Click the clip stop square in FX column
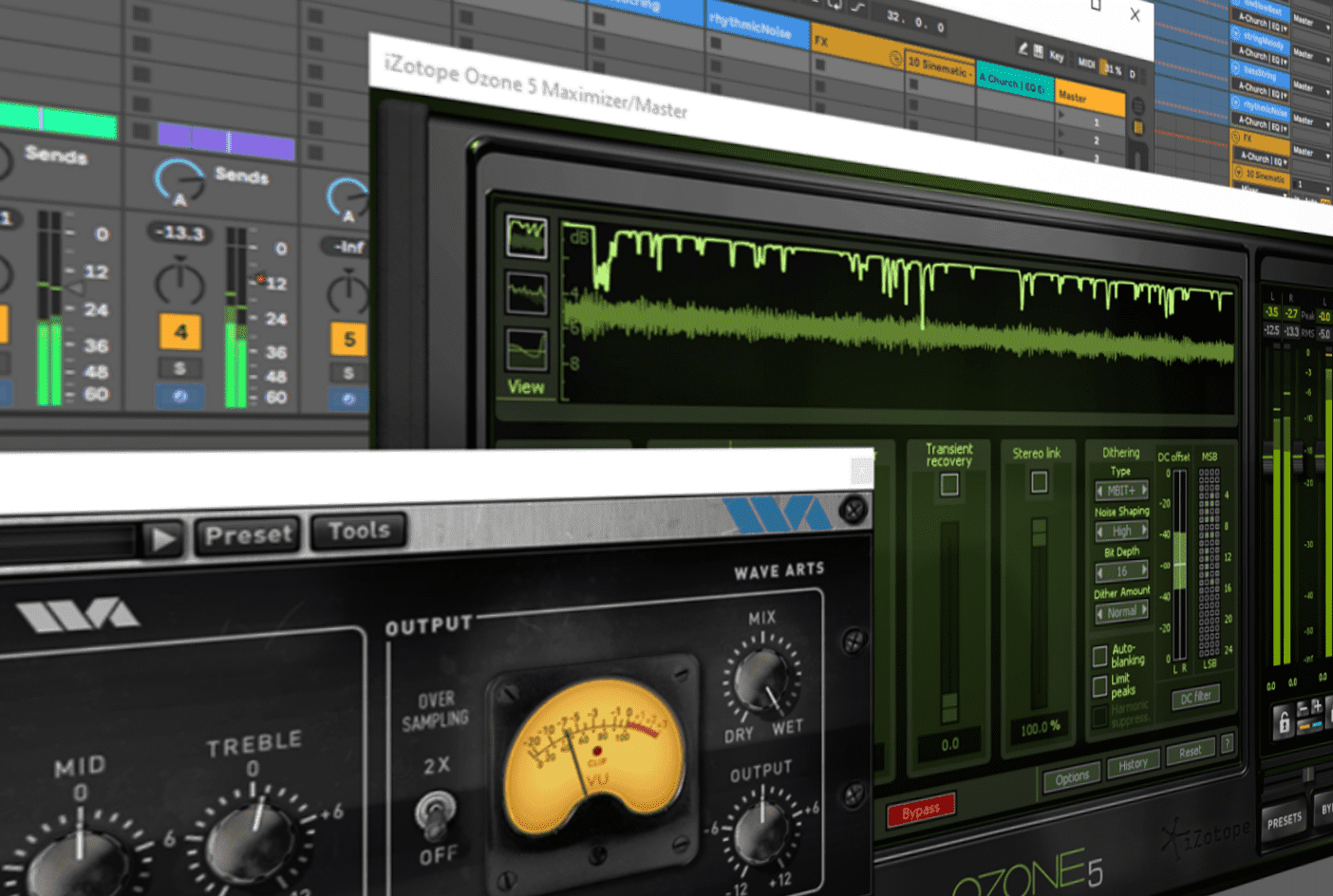 click(819, 65)
